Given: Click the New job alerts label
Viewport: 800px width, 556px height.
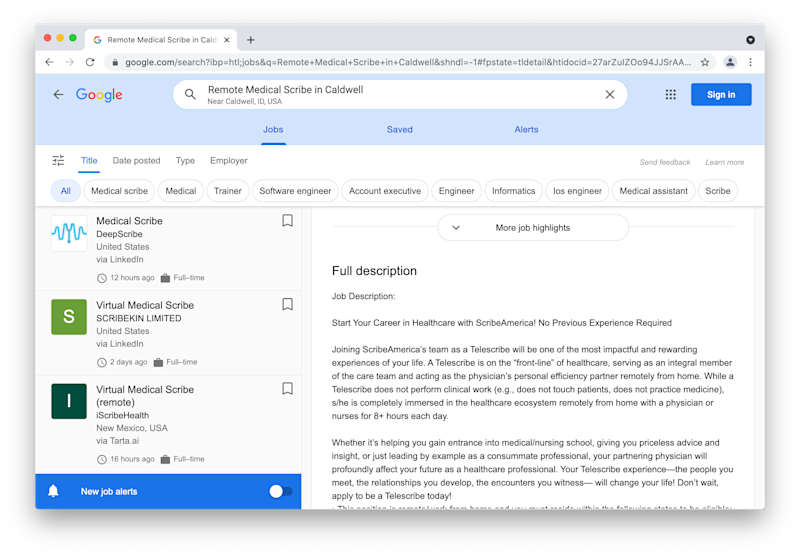Looking at the screenshot, I should click(x=109, y=491).
